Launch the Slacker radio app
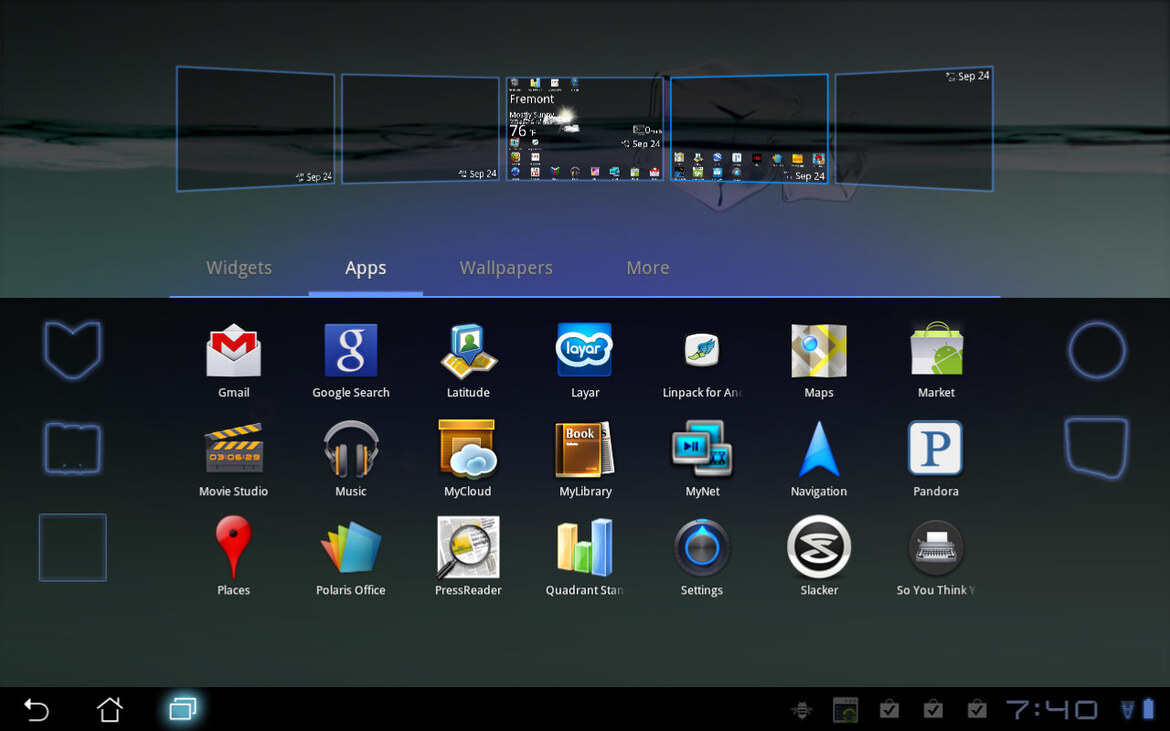 [x=818, y=548]
